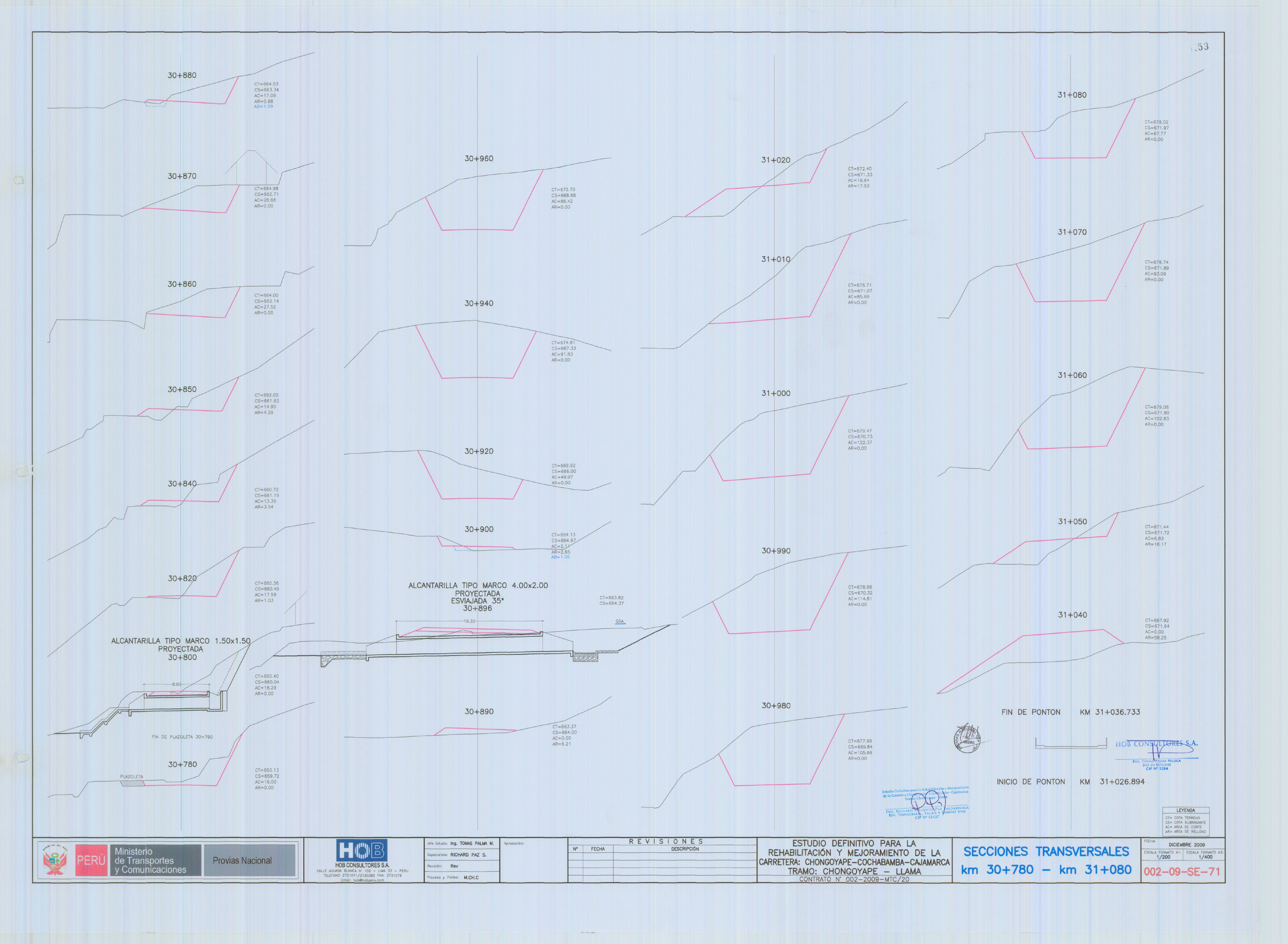Image resolution: width=1288 pixels, height=944 pixels.
Task: Click the Ing. TOMAS PALMA M. name
Action: (x=472, y=843)
